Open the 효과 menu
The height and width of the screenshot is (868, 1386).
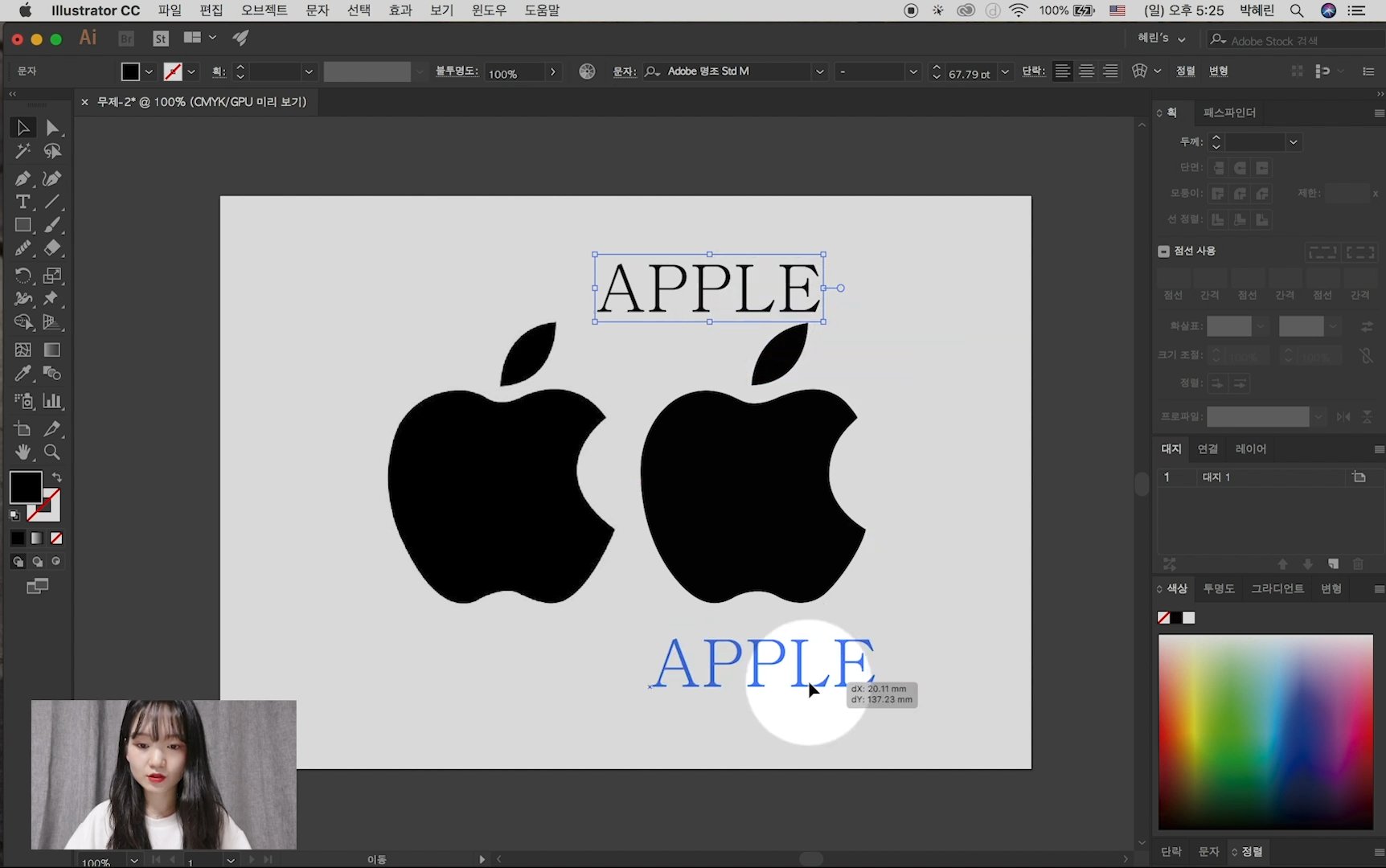click(400, 10)
